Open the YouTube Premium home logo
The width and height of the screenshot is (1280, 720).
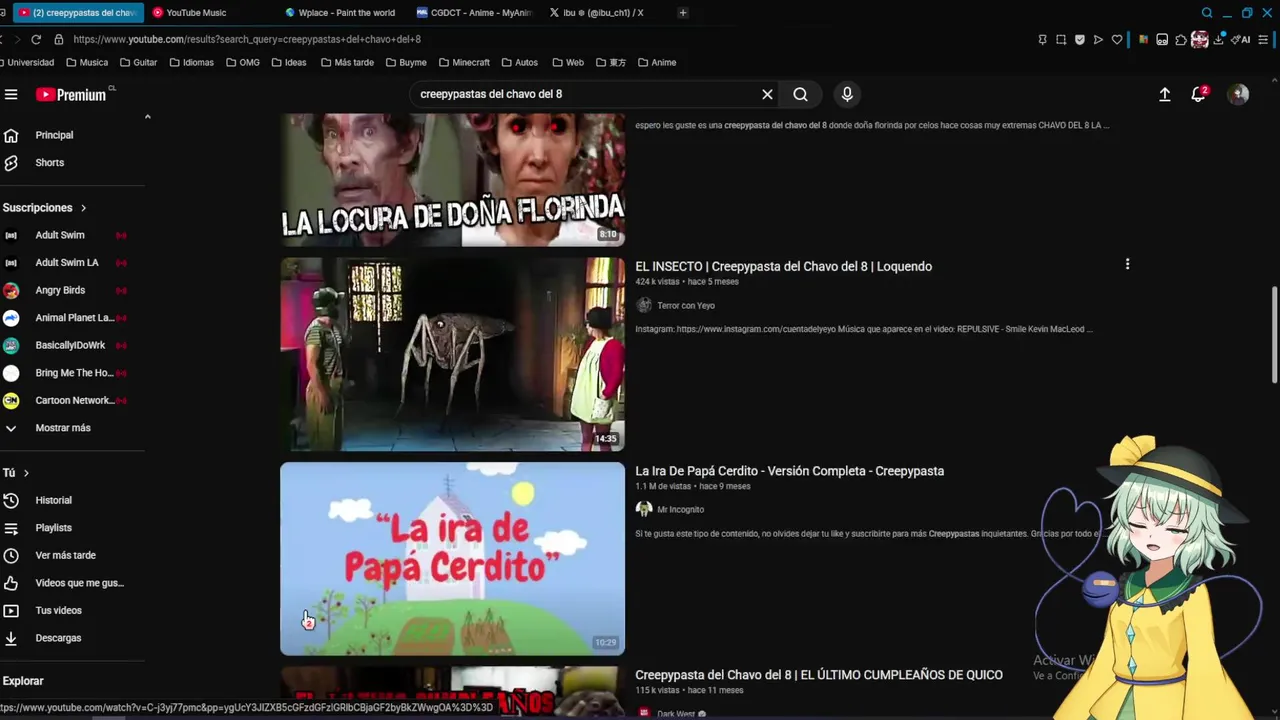[x=72, y=94]
